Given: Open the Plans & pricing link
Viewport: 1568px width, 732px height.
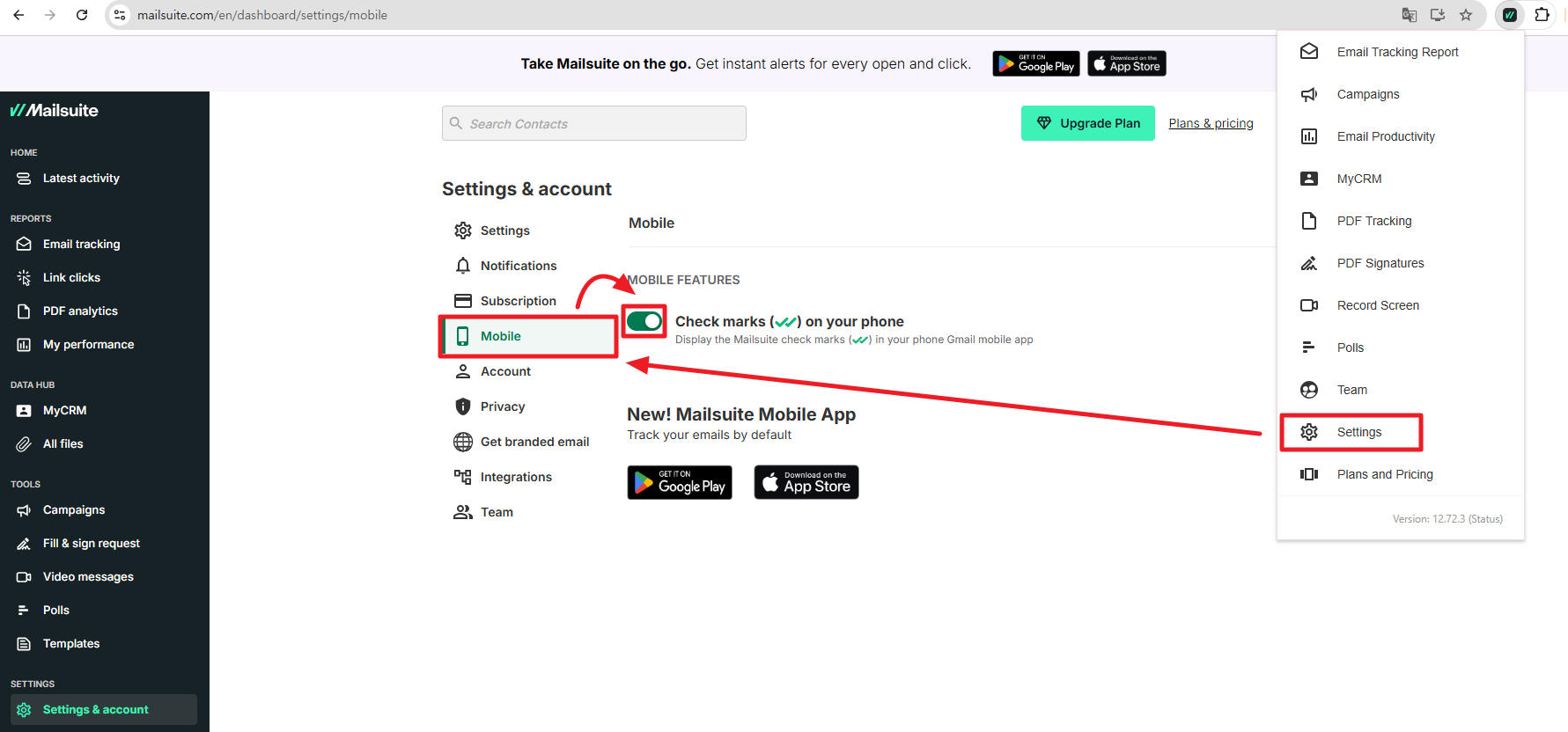Looking at the screenshot, I should 1211,123.
